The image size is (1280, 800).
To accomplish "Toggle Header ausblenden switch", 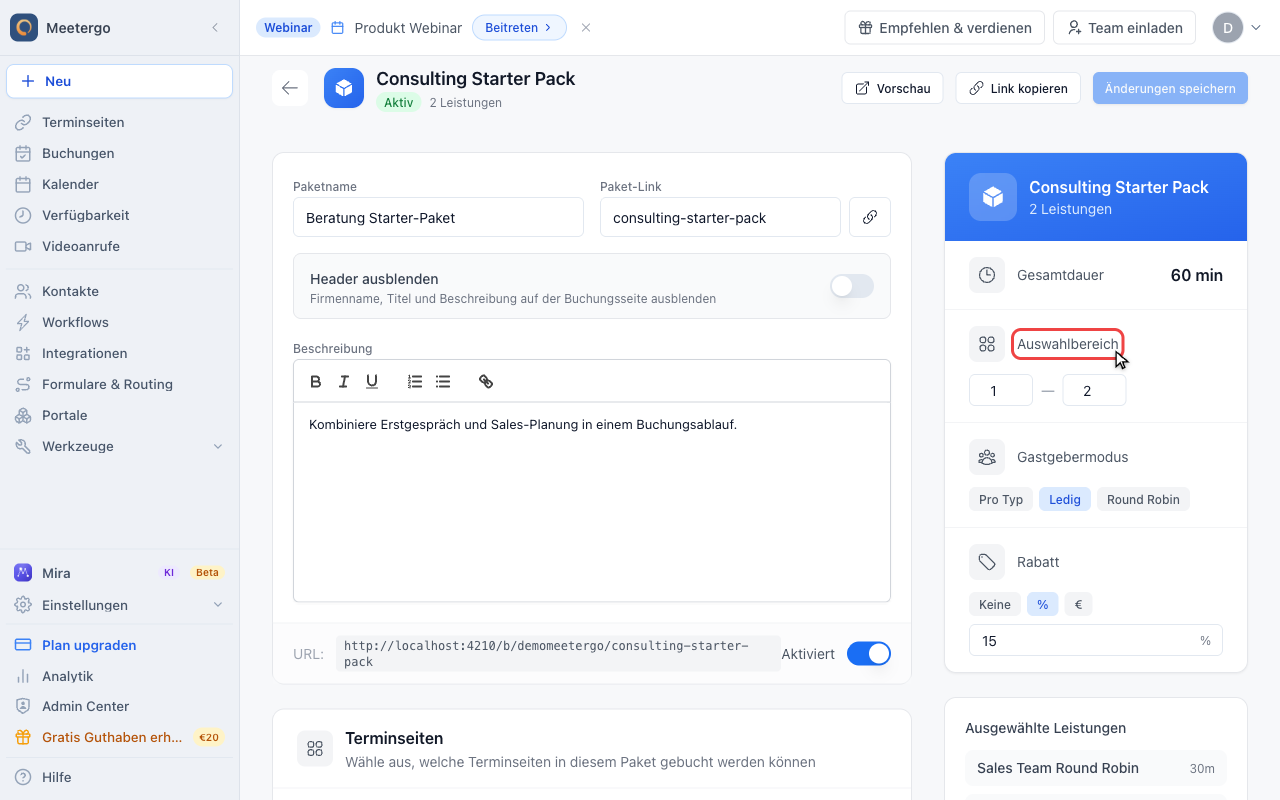I will point(852,286).
